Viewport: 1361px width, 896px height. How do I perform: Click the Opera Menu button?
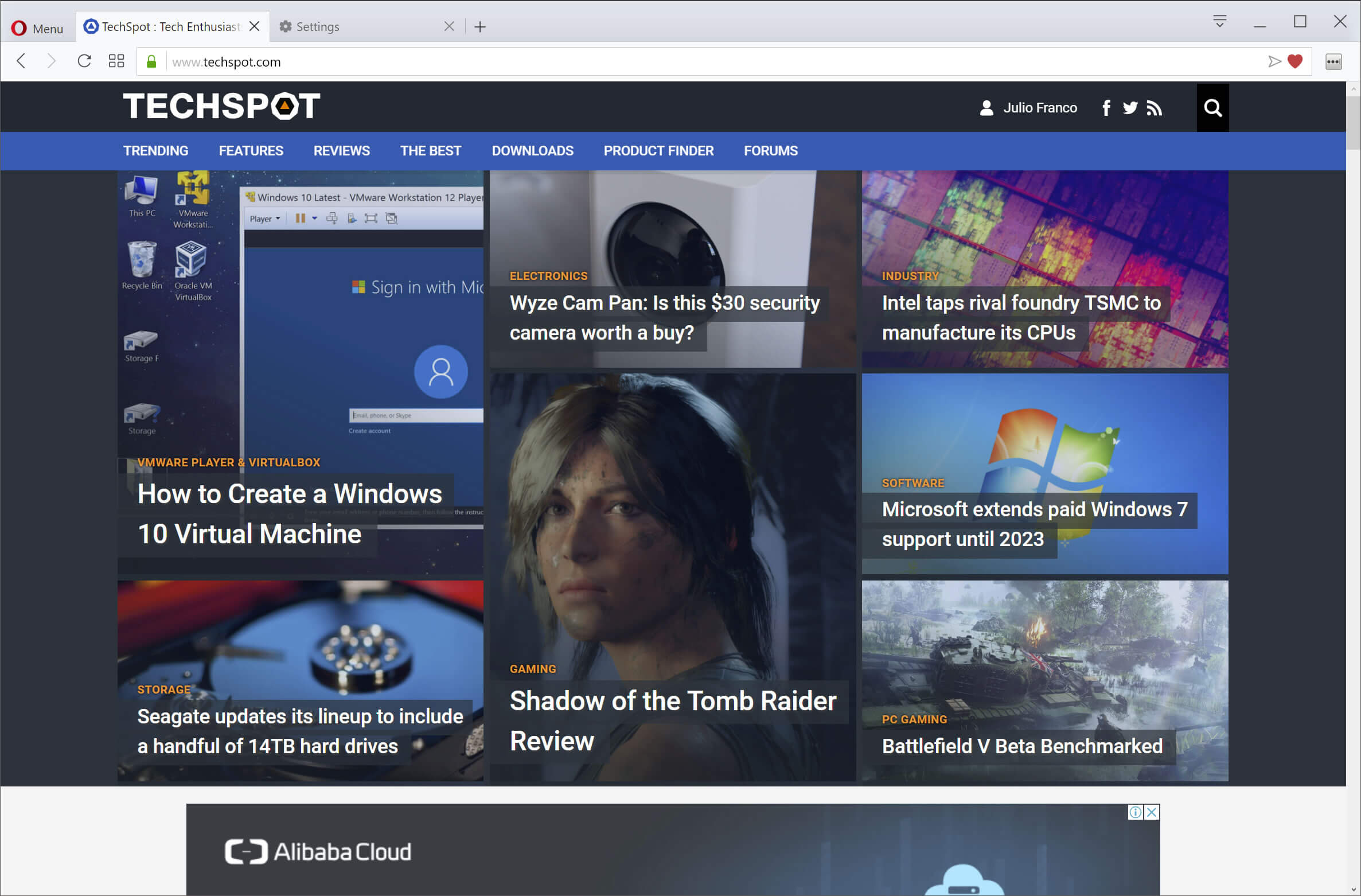37,28
